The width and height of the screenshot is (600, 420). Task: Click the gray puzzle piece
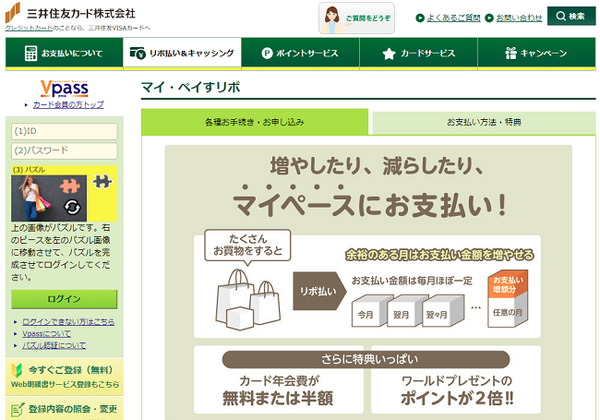click(102, 181)
